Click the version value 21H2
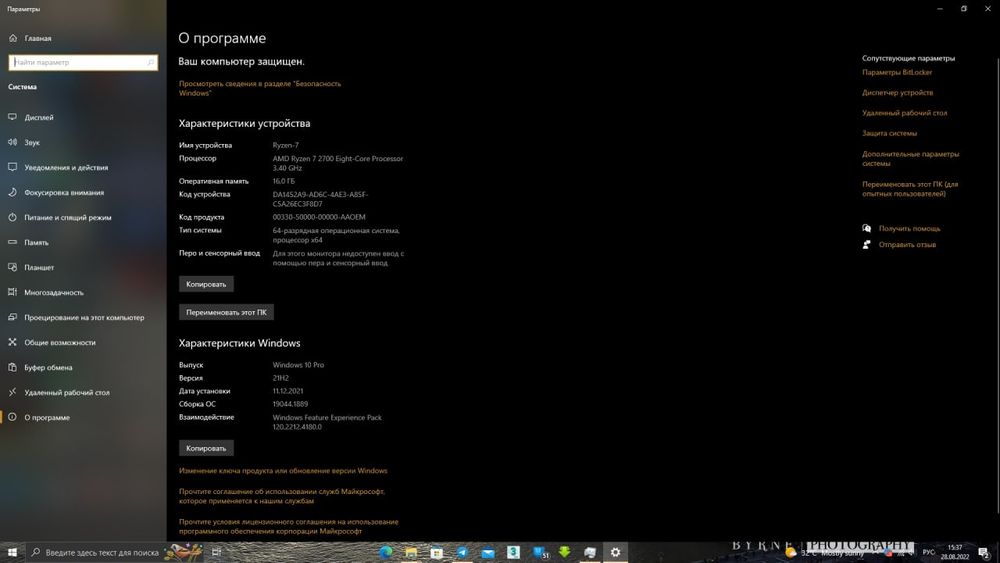 281,377
